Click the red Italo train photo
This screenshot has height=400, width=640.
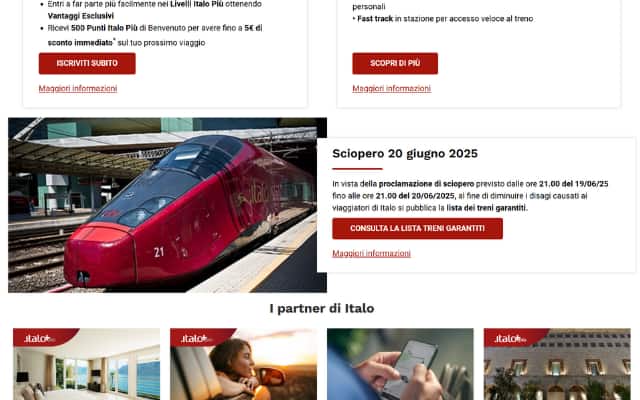click(167, 205)
